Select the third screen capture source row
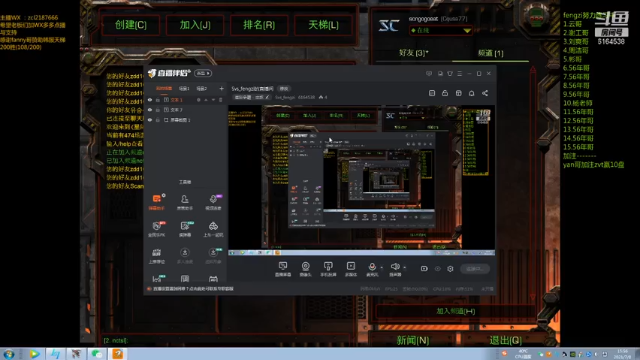Screen dimensions: 640x360 pyautogui.click(x=185, y=120)
